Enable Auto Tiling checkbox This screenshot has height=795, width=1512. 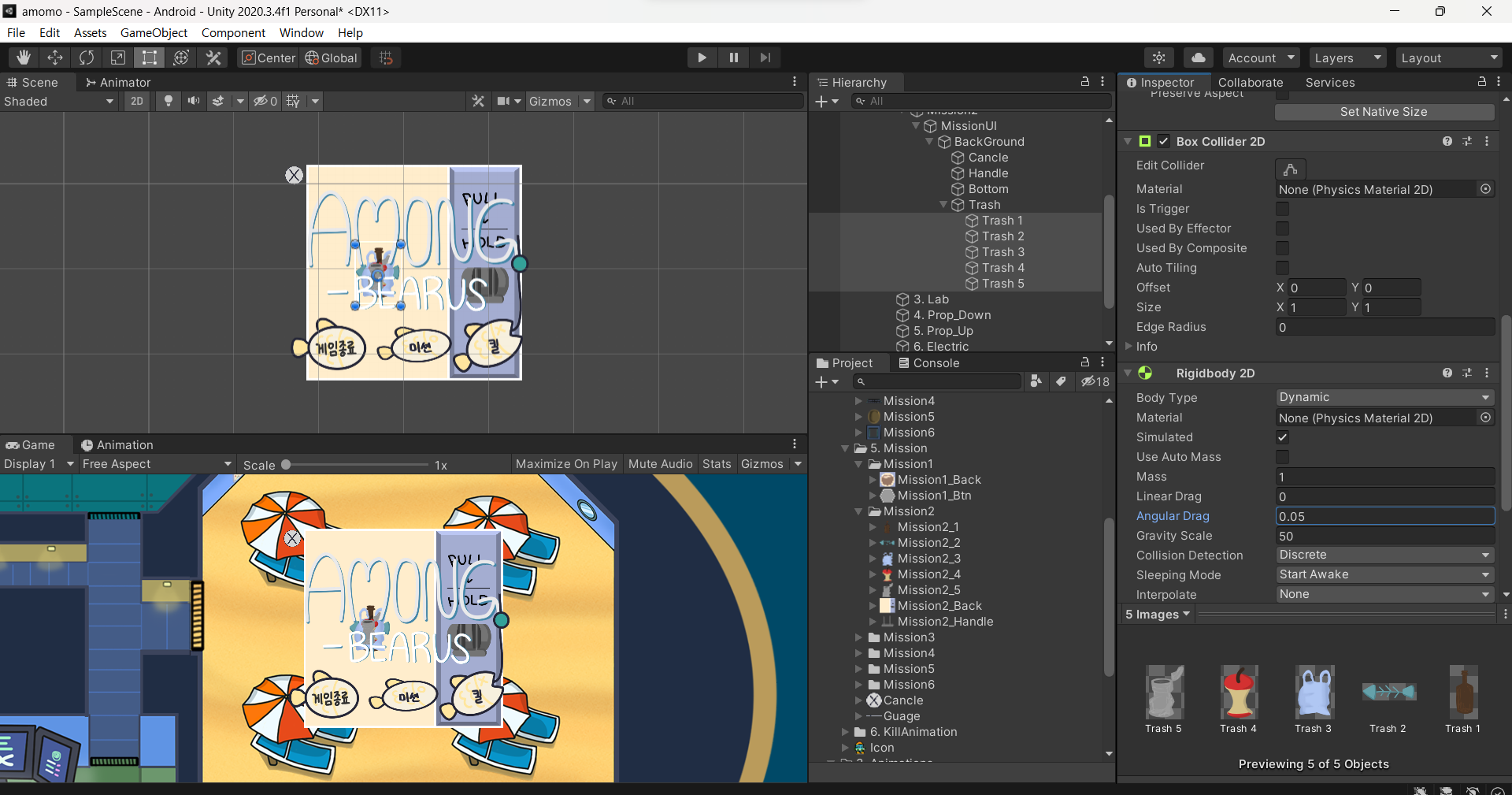1282,268
